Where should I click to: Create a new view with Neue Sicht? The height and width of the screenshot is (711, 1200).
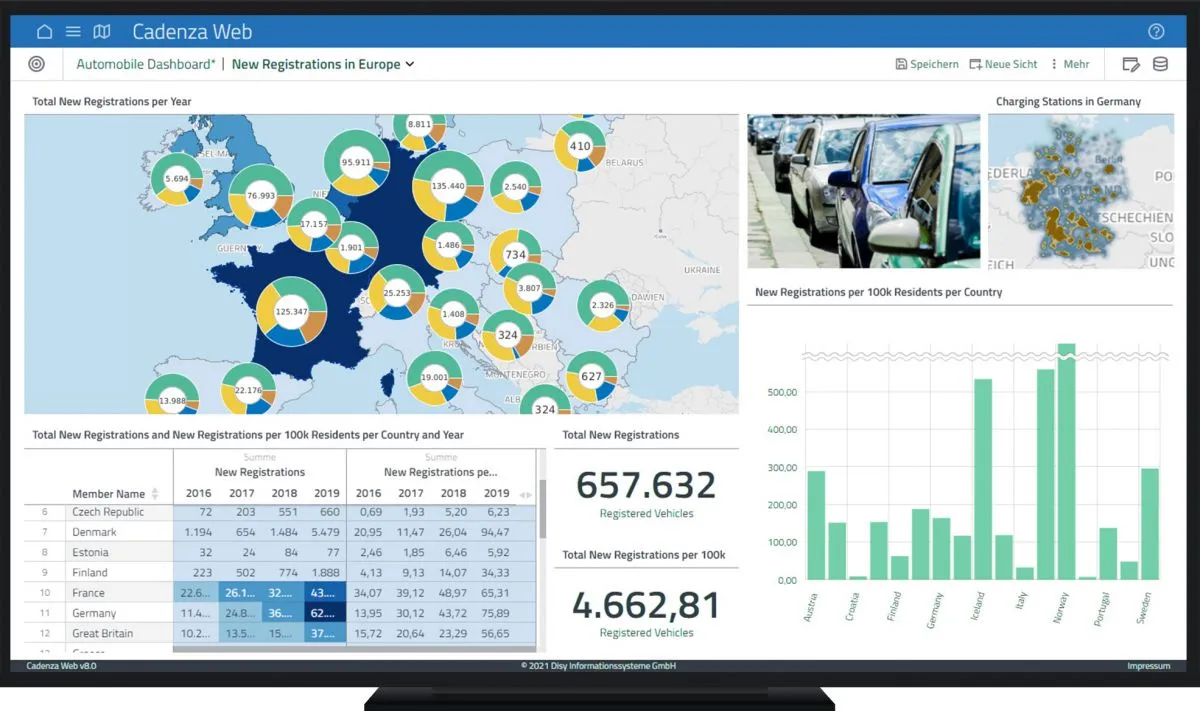[x=1003, y=64]
